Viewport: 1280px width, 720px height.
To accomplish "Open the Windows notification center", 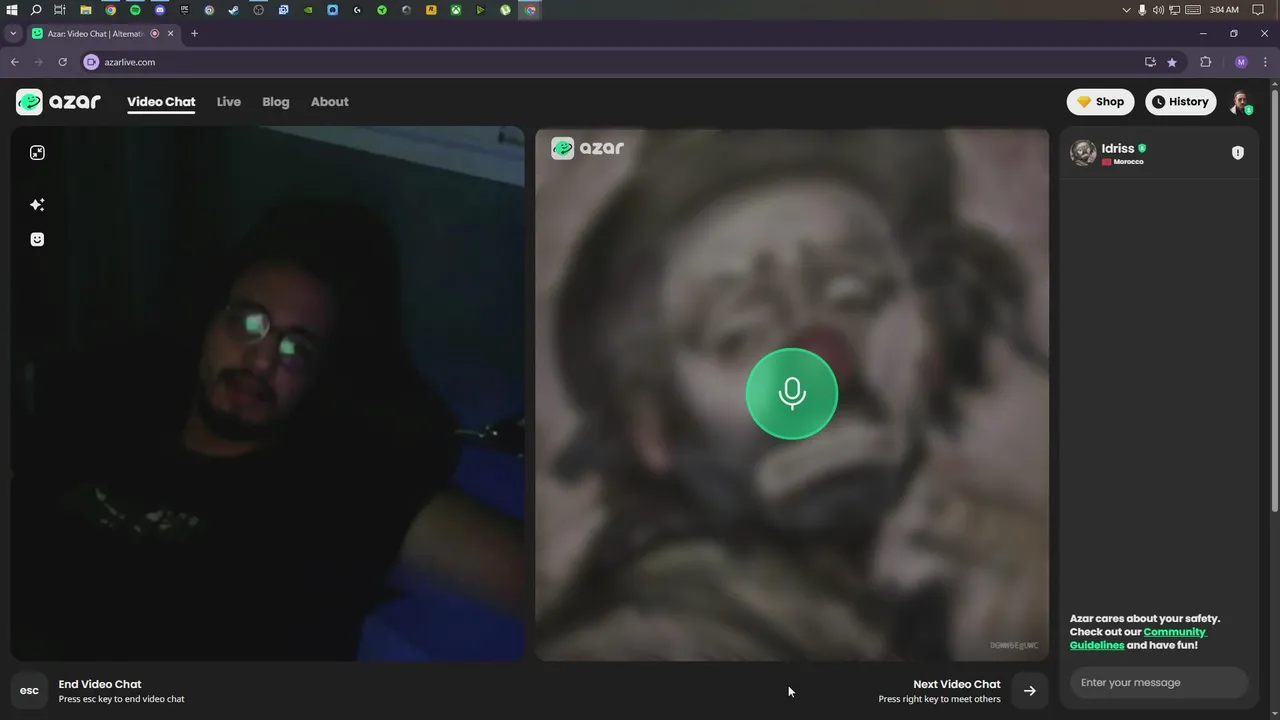I will tap(1259, 10).
